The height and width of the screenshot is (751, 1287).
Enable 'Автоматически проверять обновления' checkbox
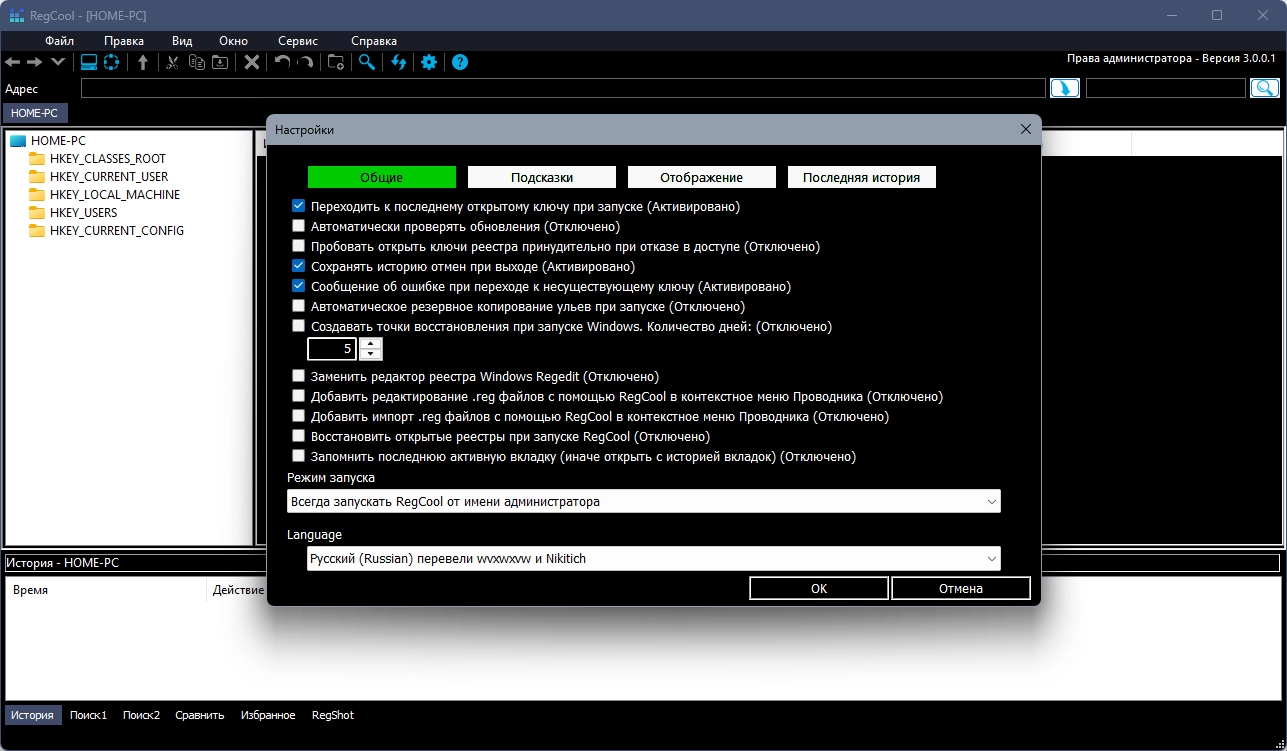tap(298, 227)
